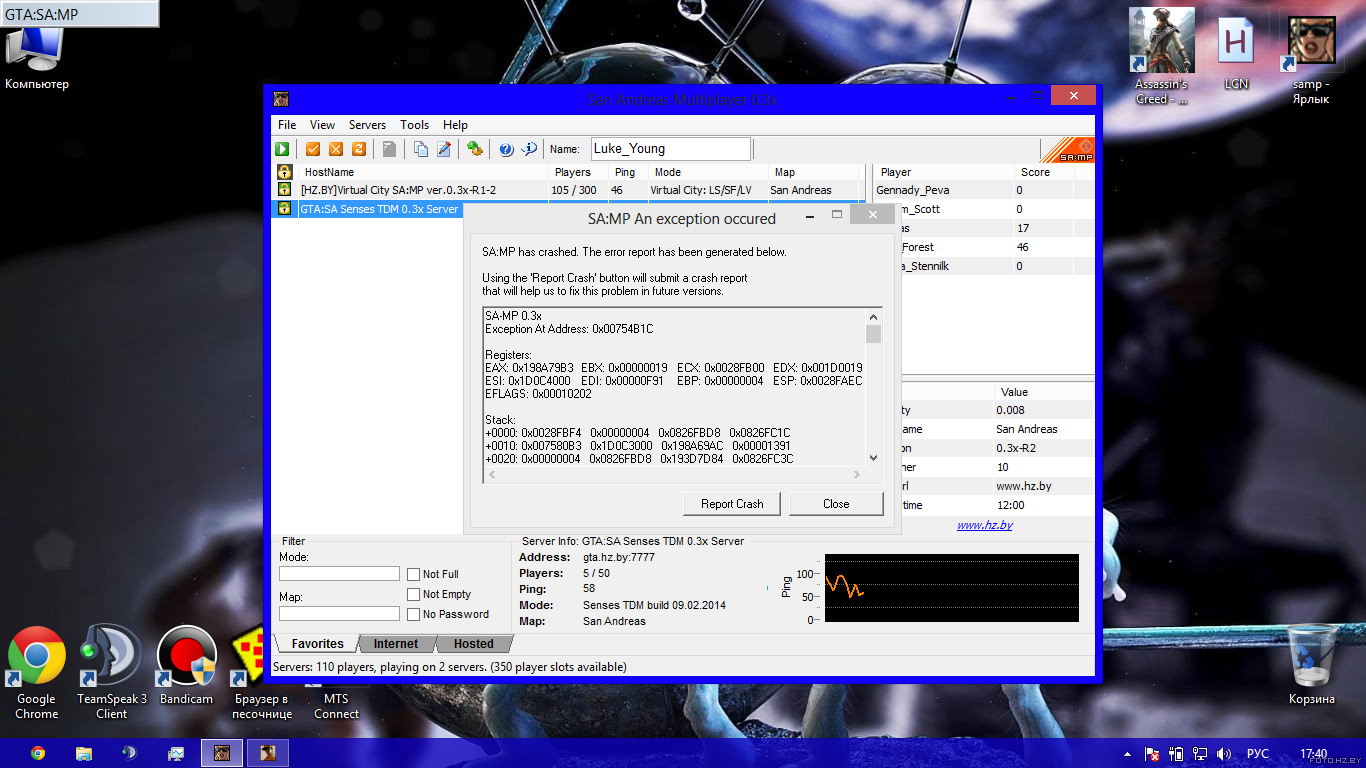The height and width of the screenshot is (768, 1366).
Task: Click scroll up arrow in crash report
Action: pos(873,316)
